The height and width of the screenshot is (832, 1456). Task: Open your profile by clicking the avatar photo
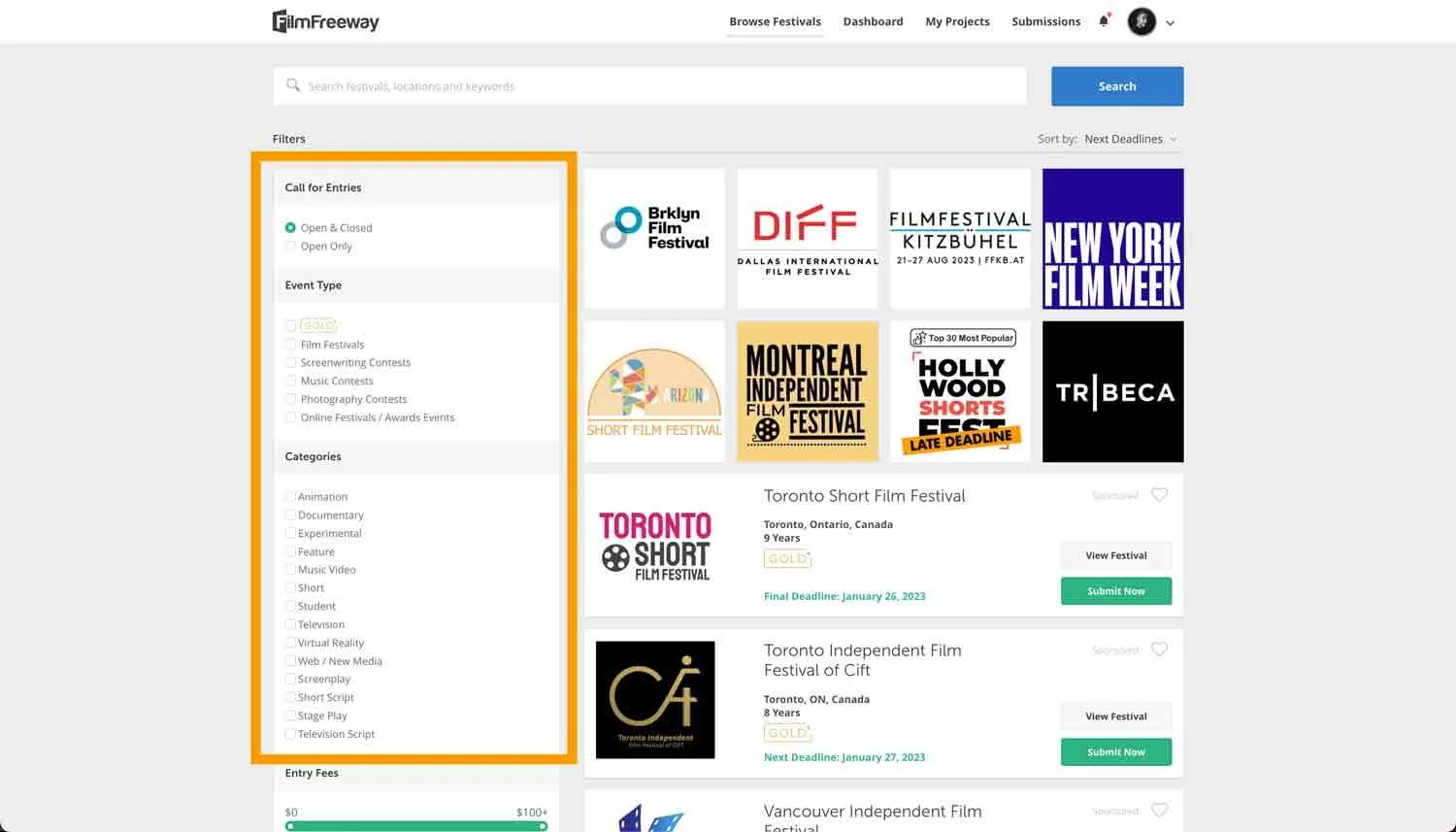tap(1142, 20)
